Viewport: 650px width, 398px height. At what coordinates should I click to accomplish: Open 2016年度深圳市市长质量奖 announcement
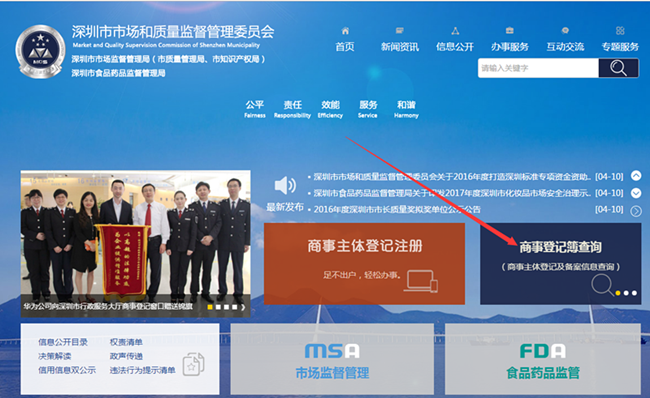[397, 209]
